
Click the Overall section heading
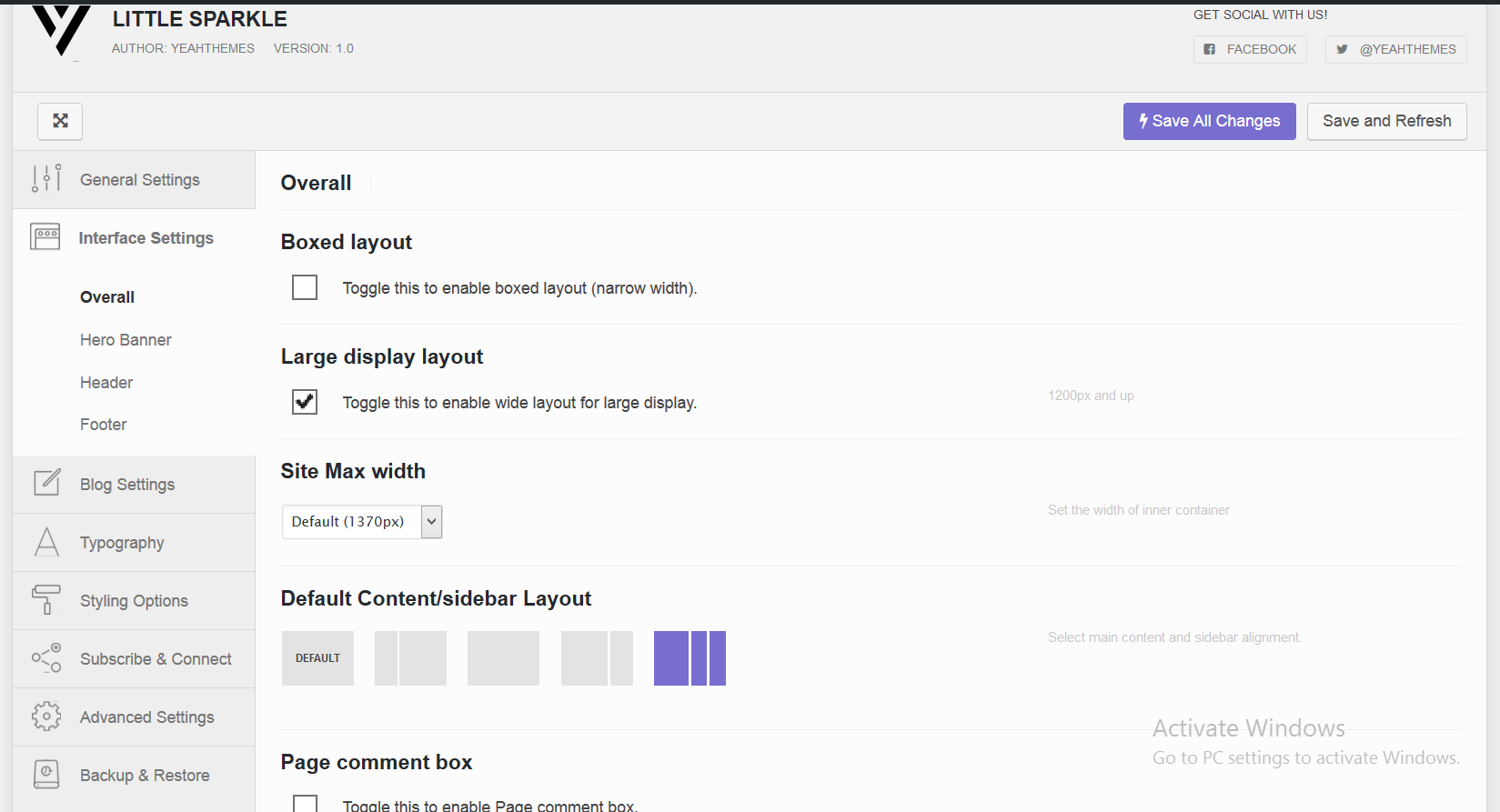[316, 183]
